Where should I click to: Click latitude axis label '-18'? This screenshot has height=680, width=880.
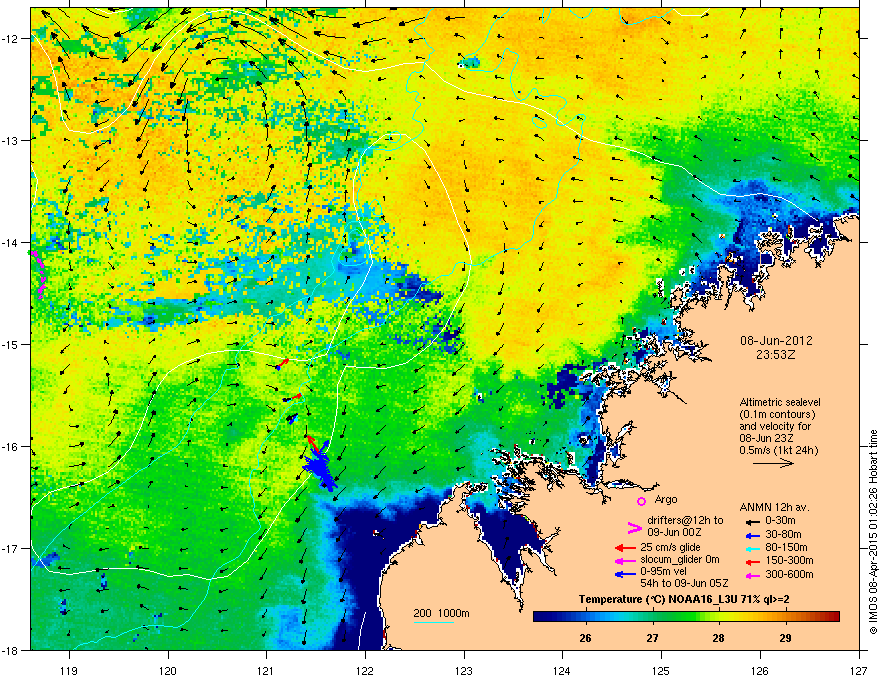(10, 650)
